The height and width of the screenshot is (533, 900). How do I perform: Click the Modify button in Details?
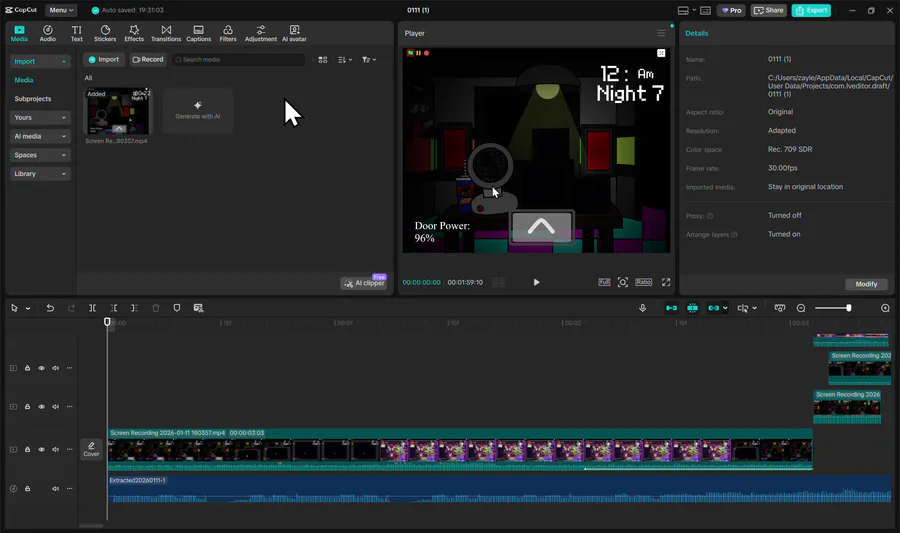click(x=866, y=284)
